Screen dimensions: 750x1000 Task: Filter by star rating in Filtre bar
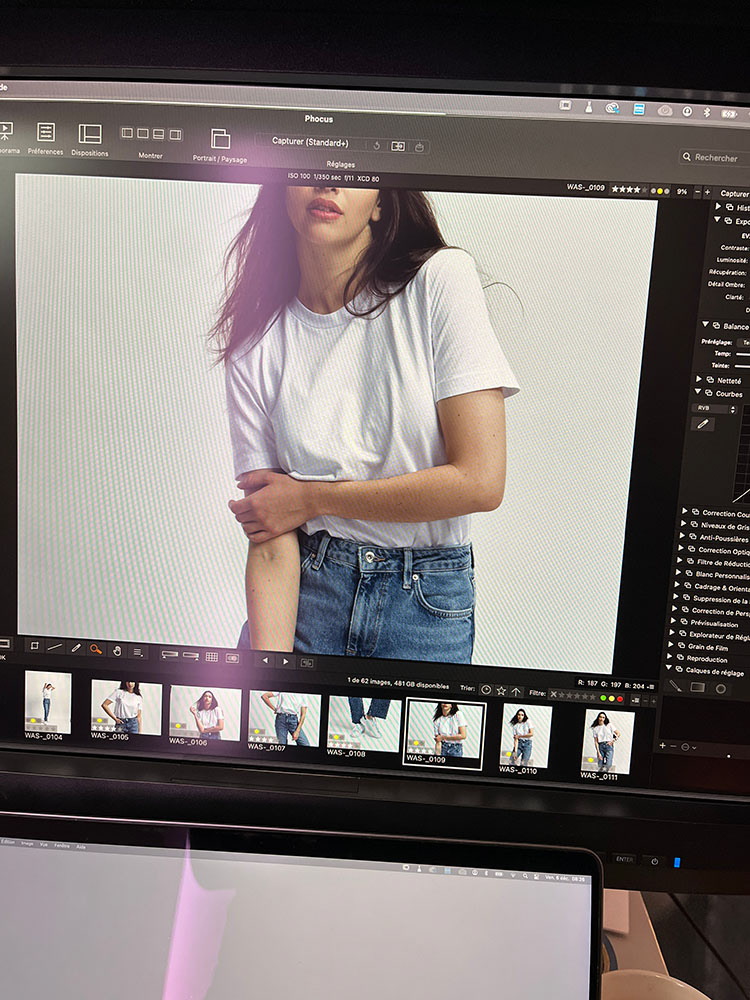tap(578, 696)
